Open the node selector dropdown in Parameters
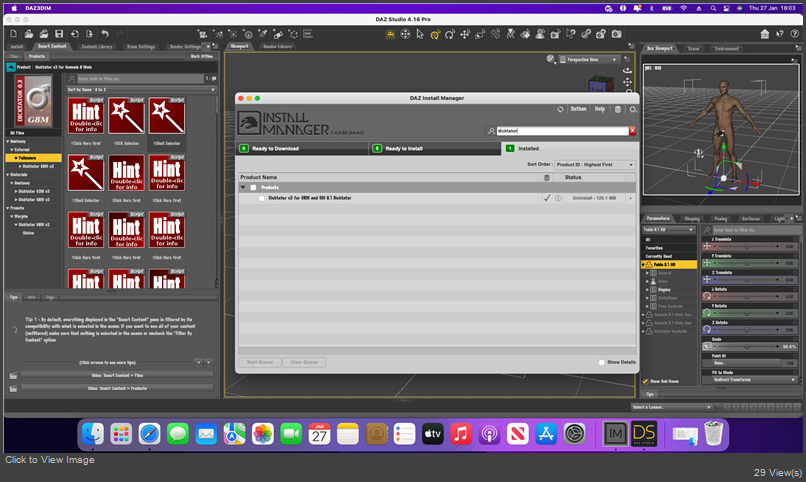 669,229
